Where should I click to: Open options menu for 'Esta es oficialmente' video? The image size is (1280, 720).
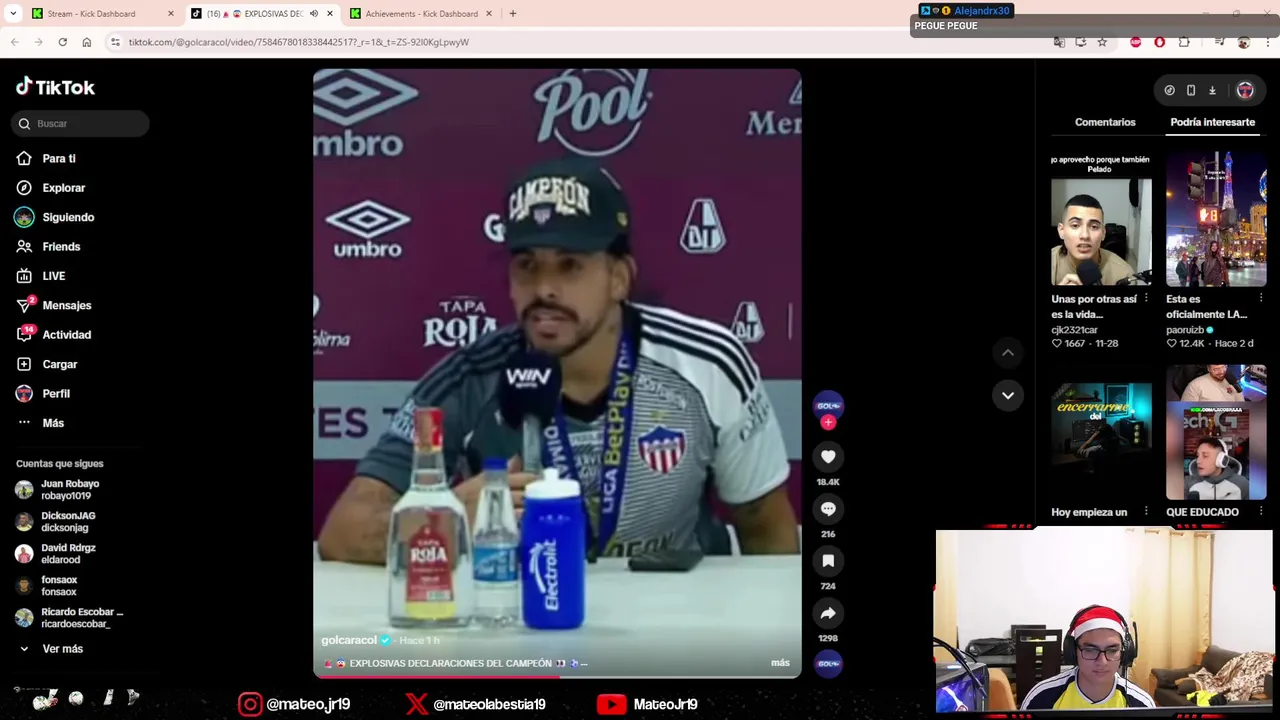[x=1261, y=299]
